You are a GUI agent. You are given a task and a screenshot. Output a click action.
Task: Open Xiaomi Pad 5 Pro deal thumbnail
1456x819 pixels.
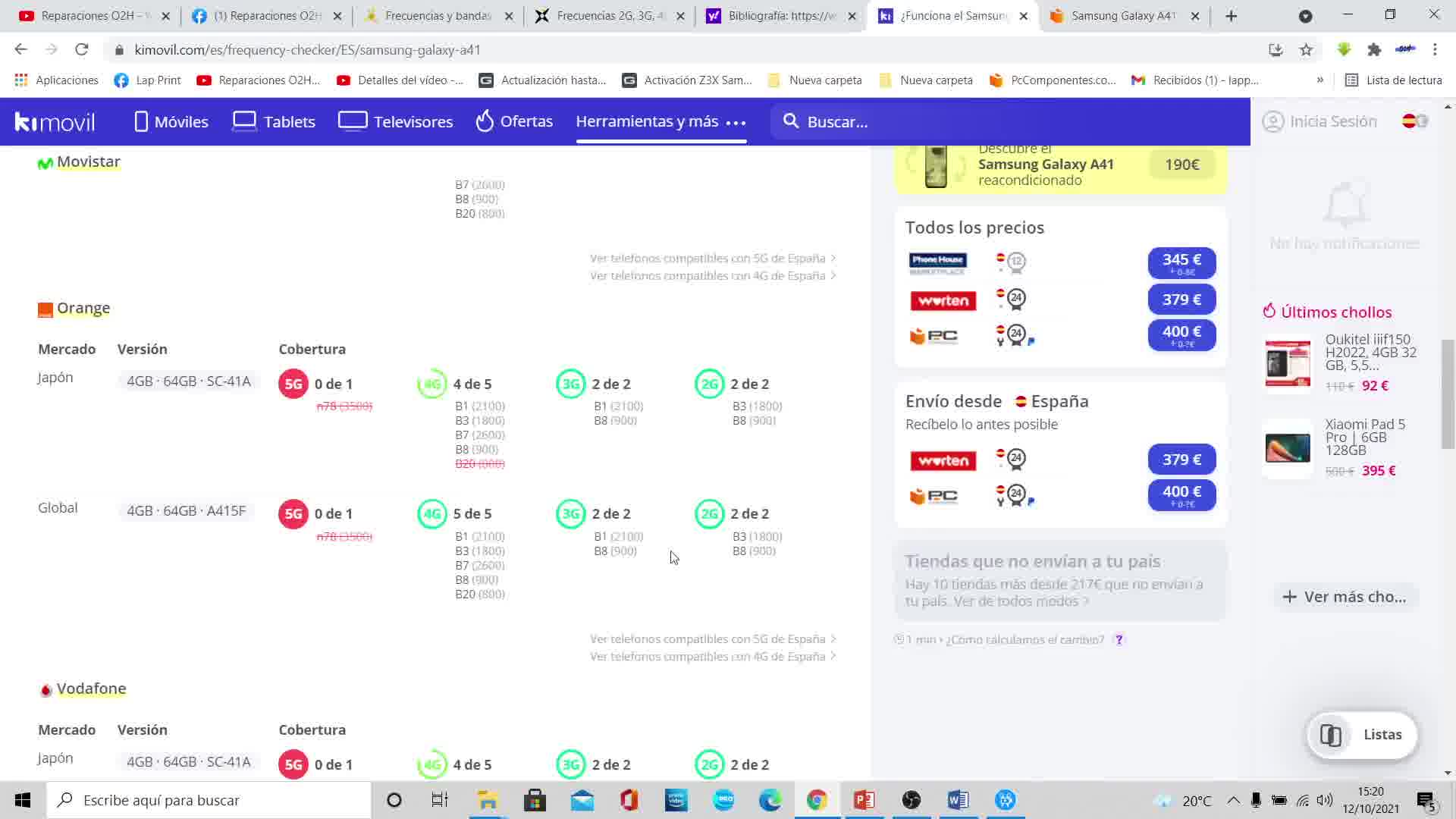tap(1288, 448)
